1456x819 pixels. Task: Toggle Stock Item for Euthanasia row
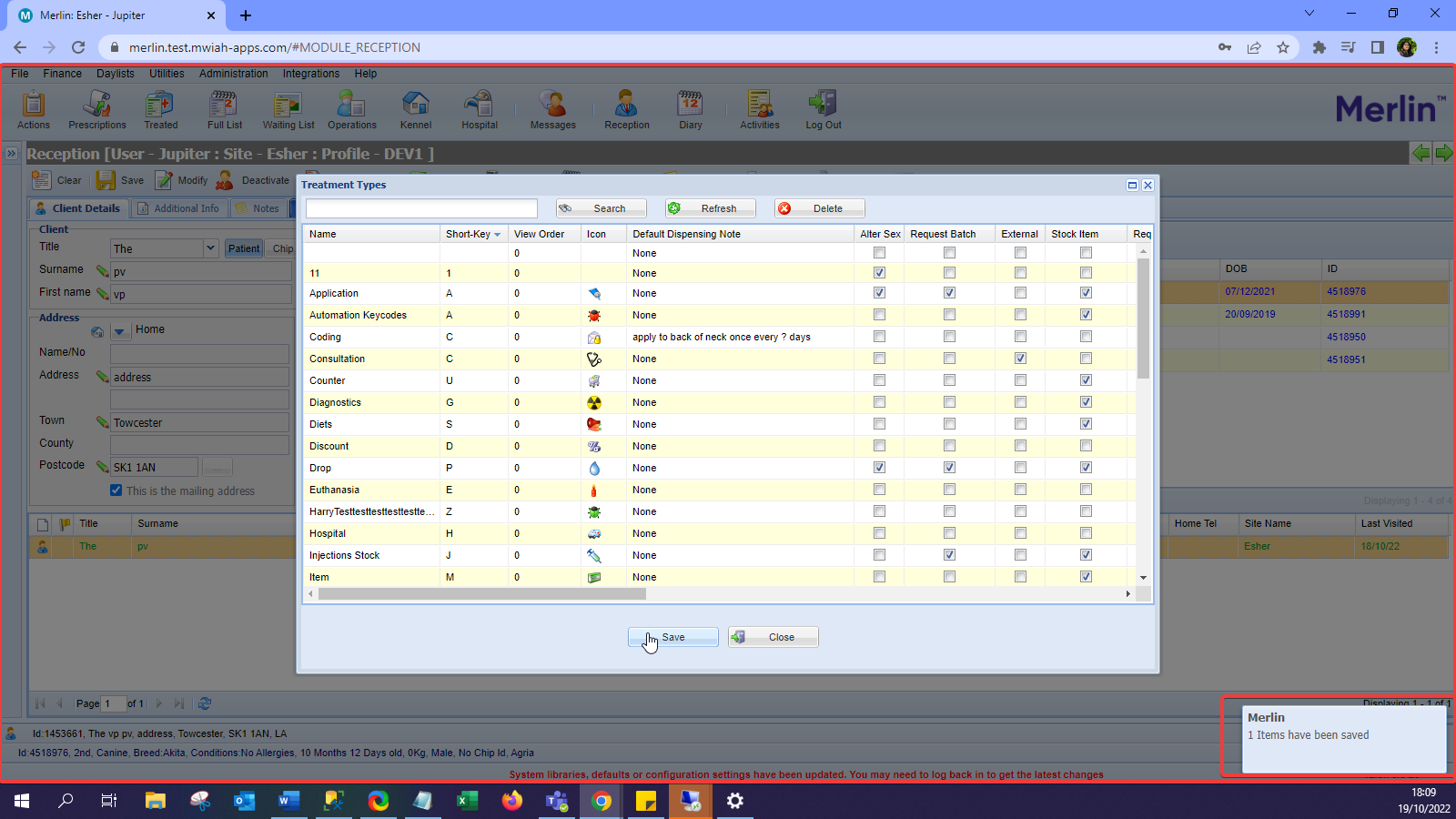1086,490
